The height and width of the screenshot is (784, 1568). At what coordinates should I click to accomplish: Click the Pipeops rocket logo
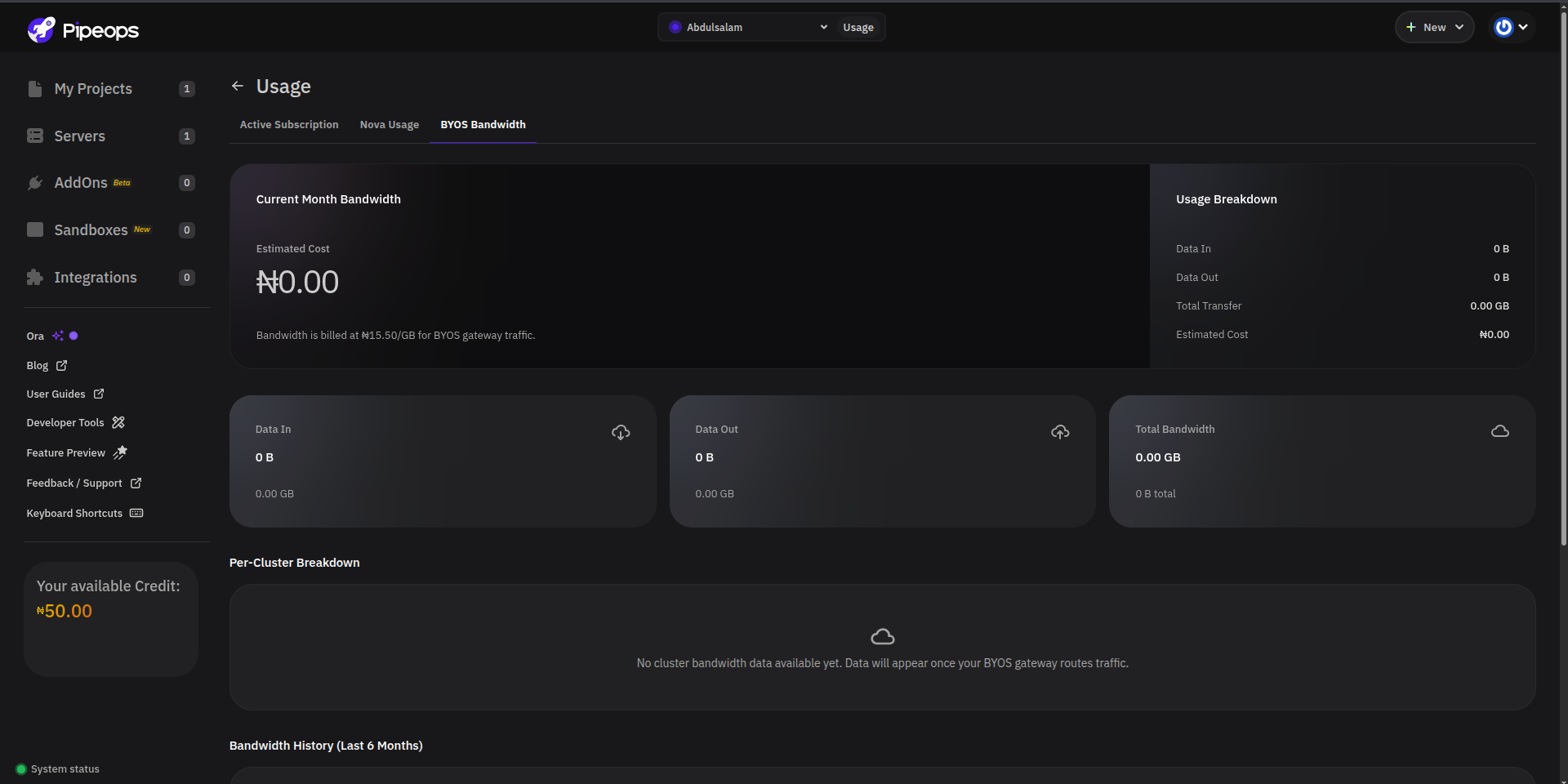(x=41, y=29)
